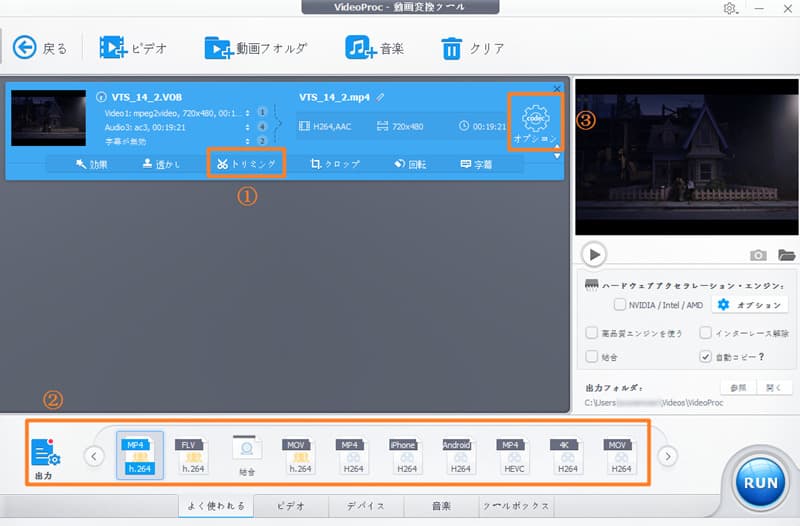Open the settings gear in the title bar
This screenshot has width=800, height=526.
730,8
